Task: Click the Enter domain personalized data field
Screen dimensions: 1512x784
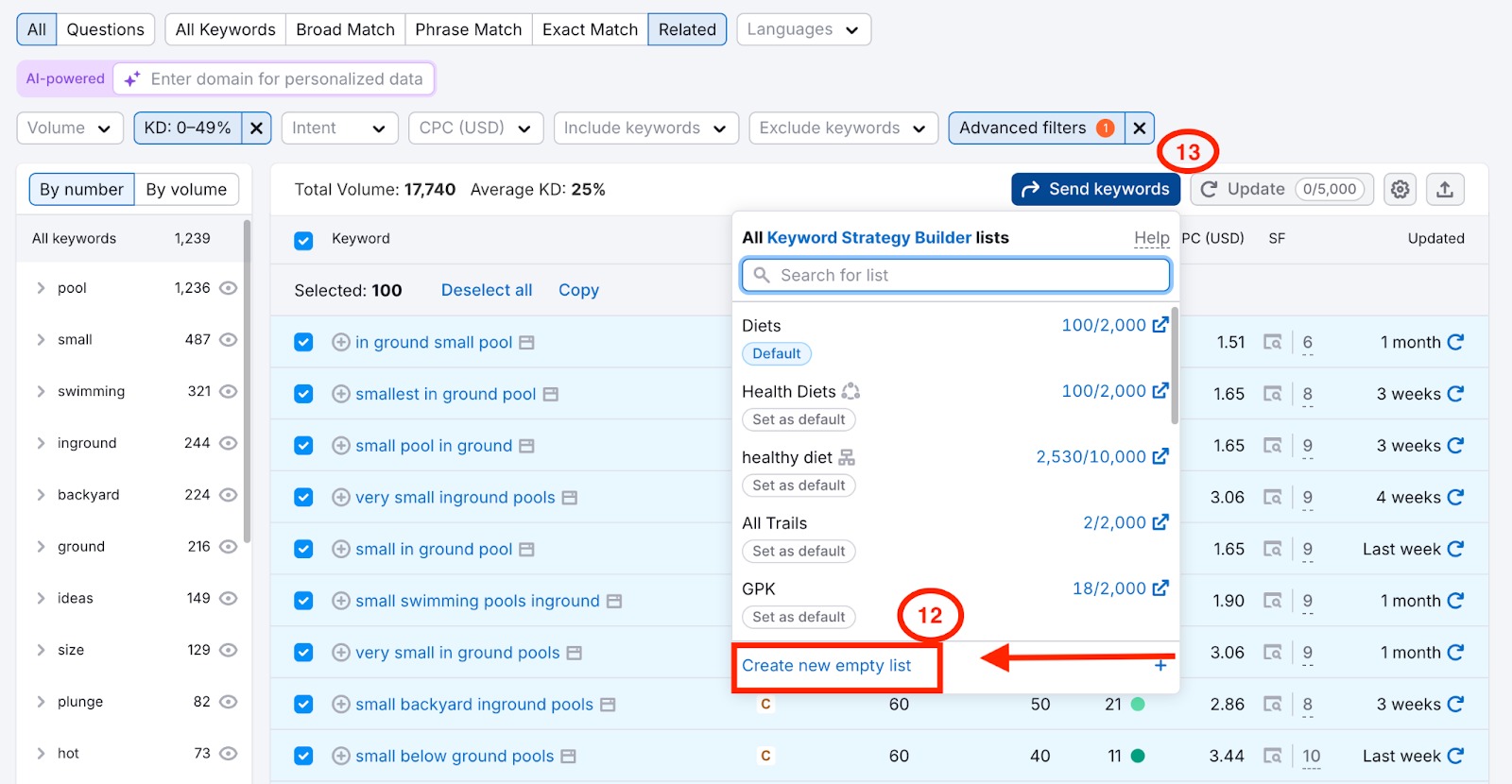Action: tap(274, 78)
